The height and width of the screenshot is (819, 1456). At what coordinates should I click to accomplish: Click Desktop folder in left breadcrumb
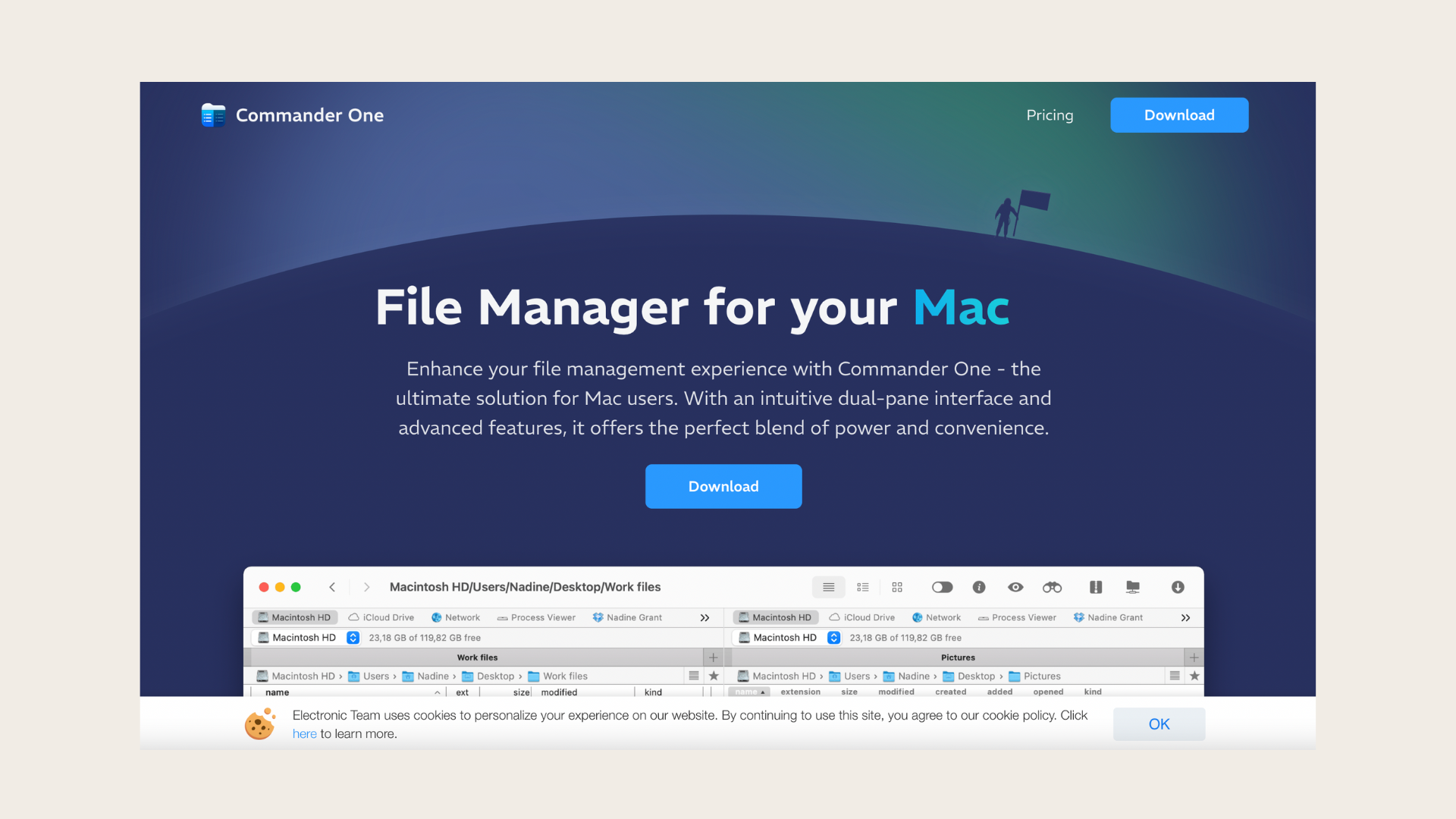[488, 676]
